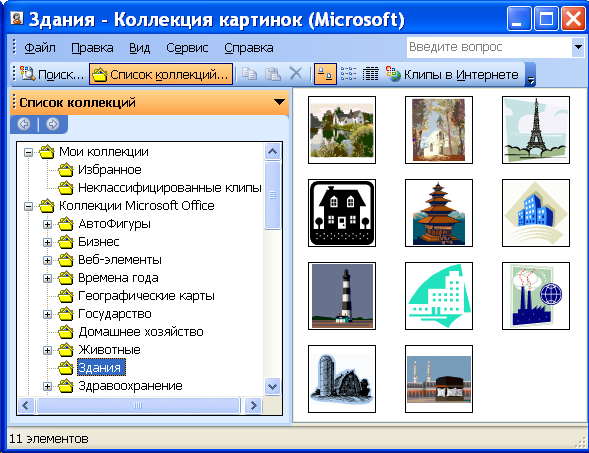Expand the АвтоФигуры tree node
The height and width of the screenshot is (453, 589).
(x=47, y=224)
